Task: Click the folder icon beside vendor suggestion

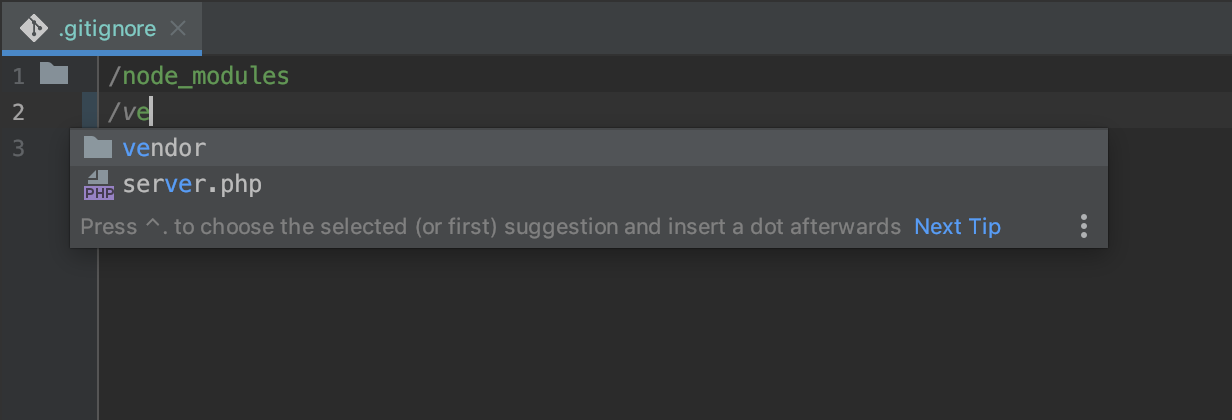Action: (97, 148)
